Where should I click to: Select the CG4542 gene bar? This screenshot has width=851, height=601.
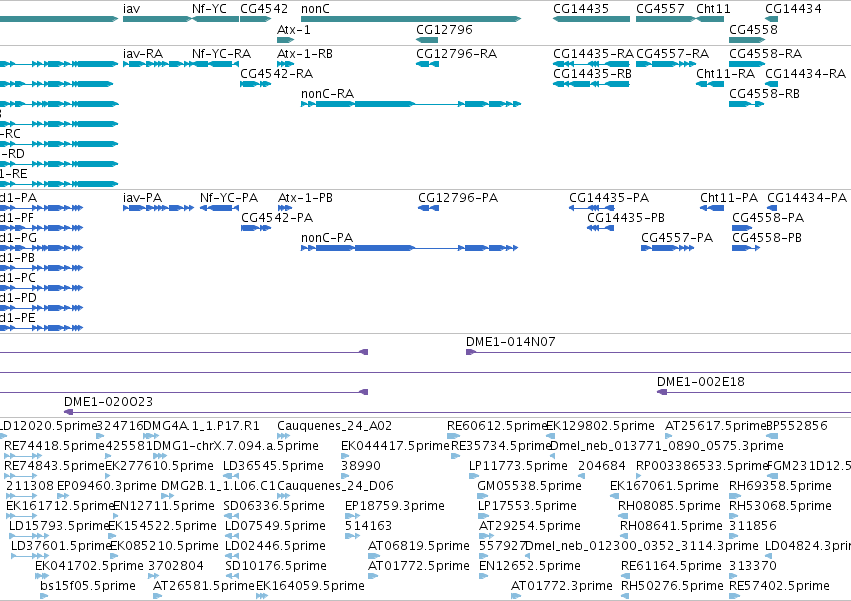[x=256, y=19]
